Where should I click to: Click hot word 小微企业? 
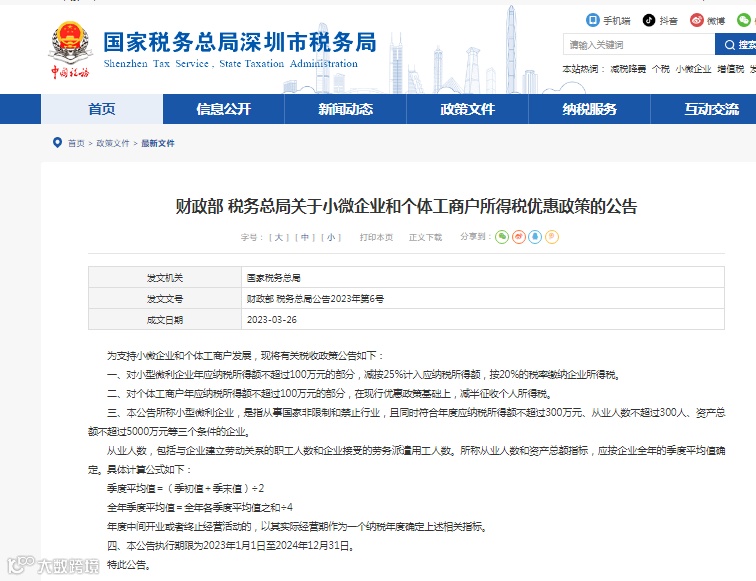coord(693,69)
